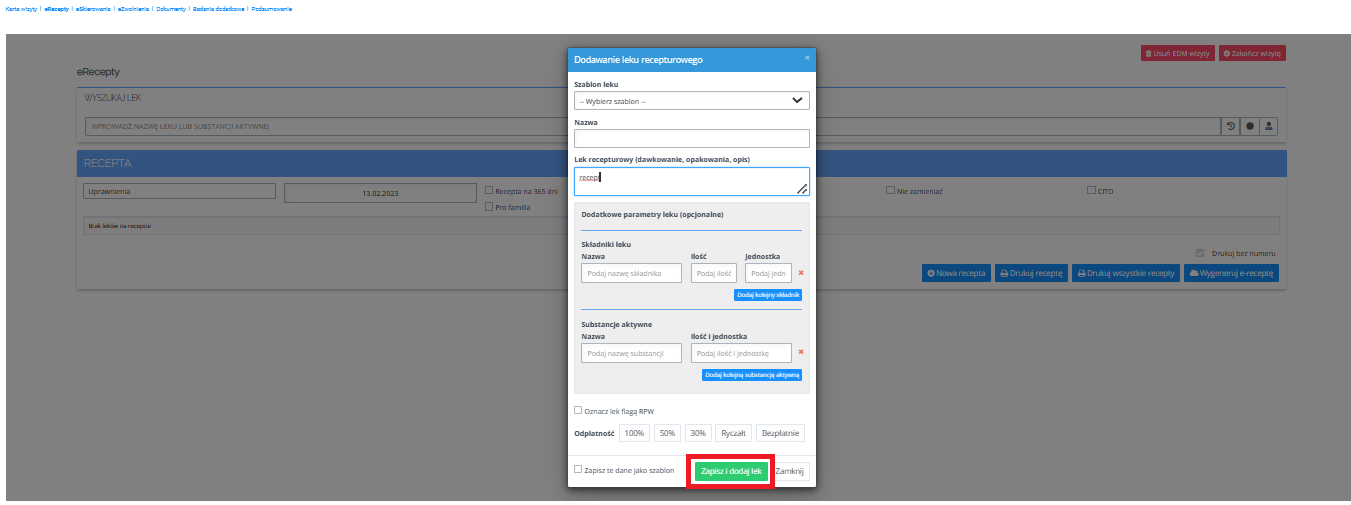Image resolution: width=1351 pixels, height=505 pixels.
Task: Click the 'Wygeneruj e-receptę' button
Action: pos(1231,273)
